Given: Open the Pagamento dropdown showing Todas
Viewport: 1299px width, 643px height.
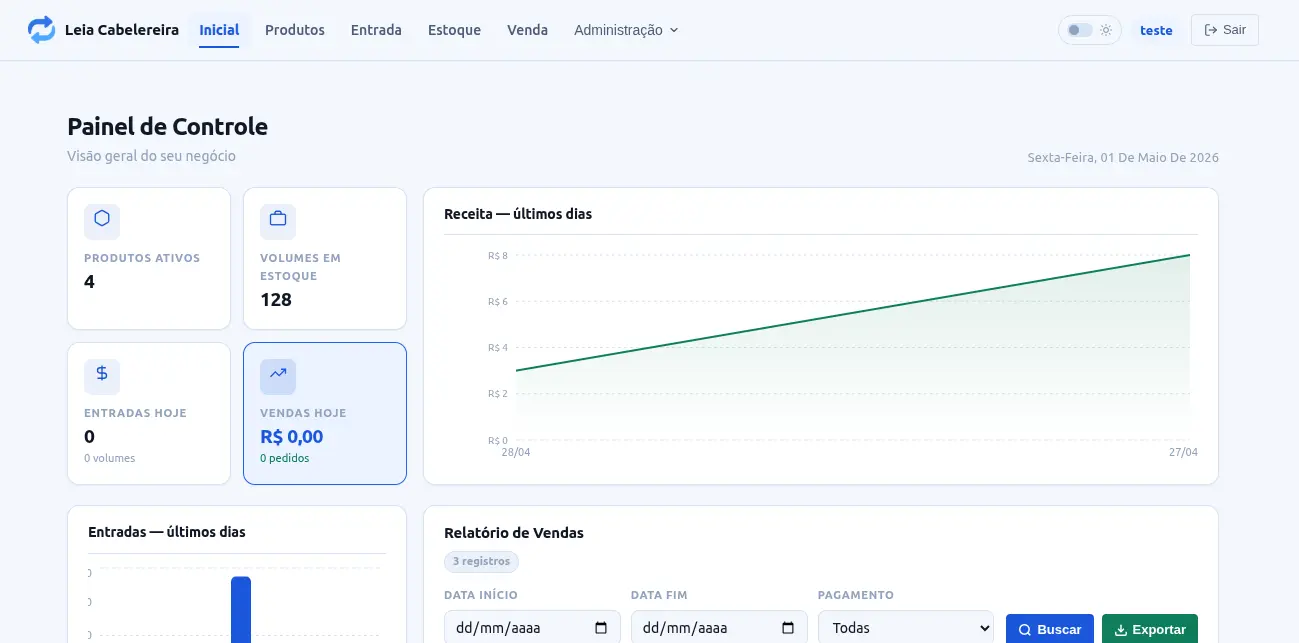Looking at the screenshot, I should [x=906, y=628].
